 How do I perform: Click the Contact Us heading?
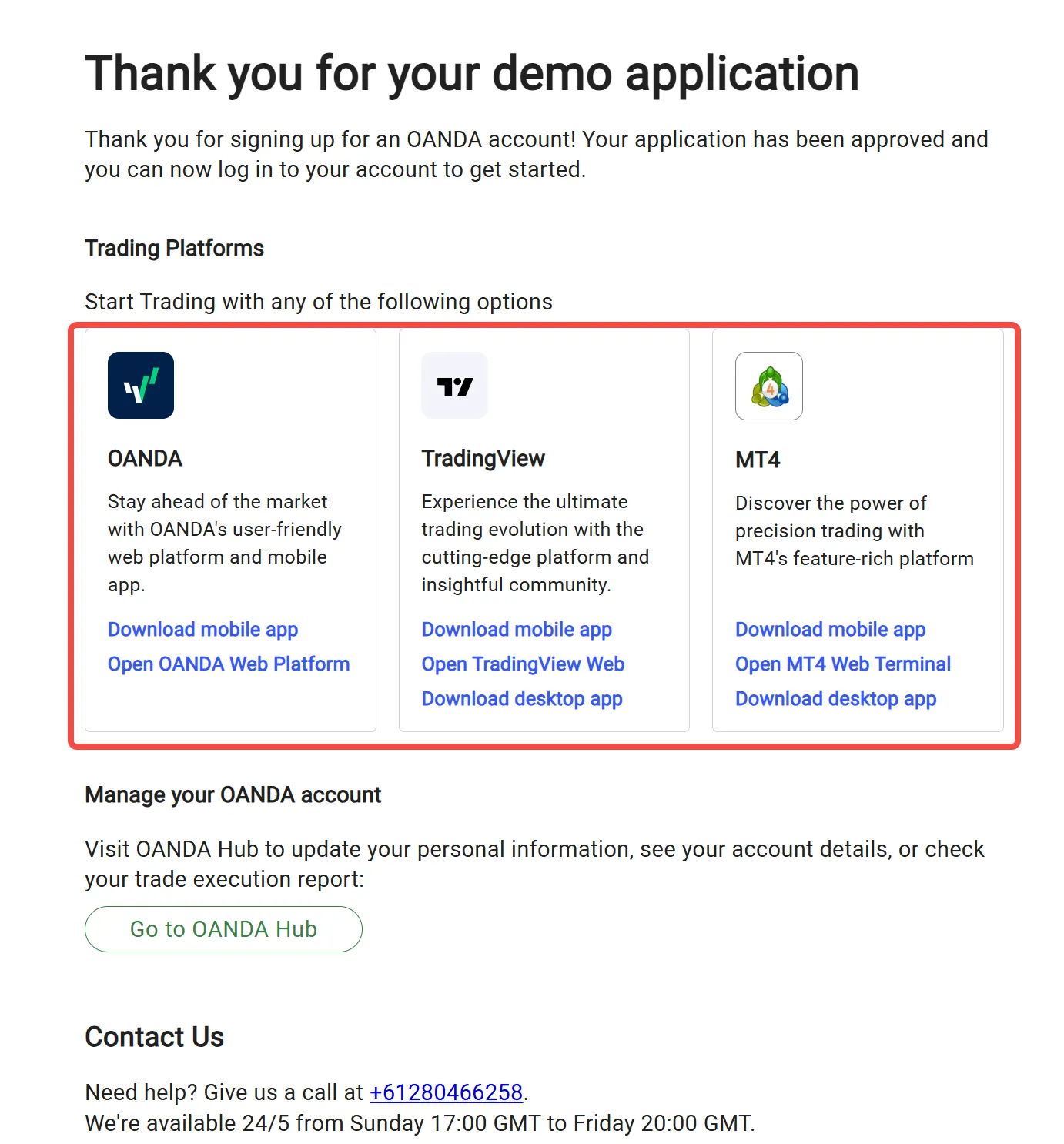click(154, 1037)
